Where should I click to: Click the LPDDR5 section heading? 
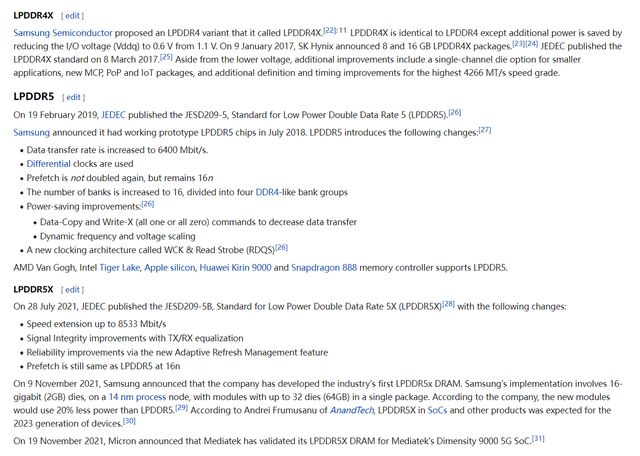point(34,96)
